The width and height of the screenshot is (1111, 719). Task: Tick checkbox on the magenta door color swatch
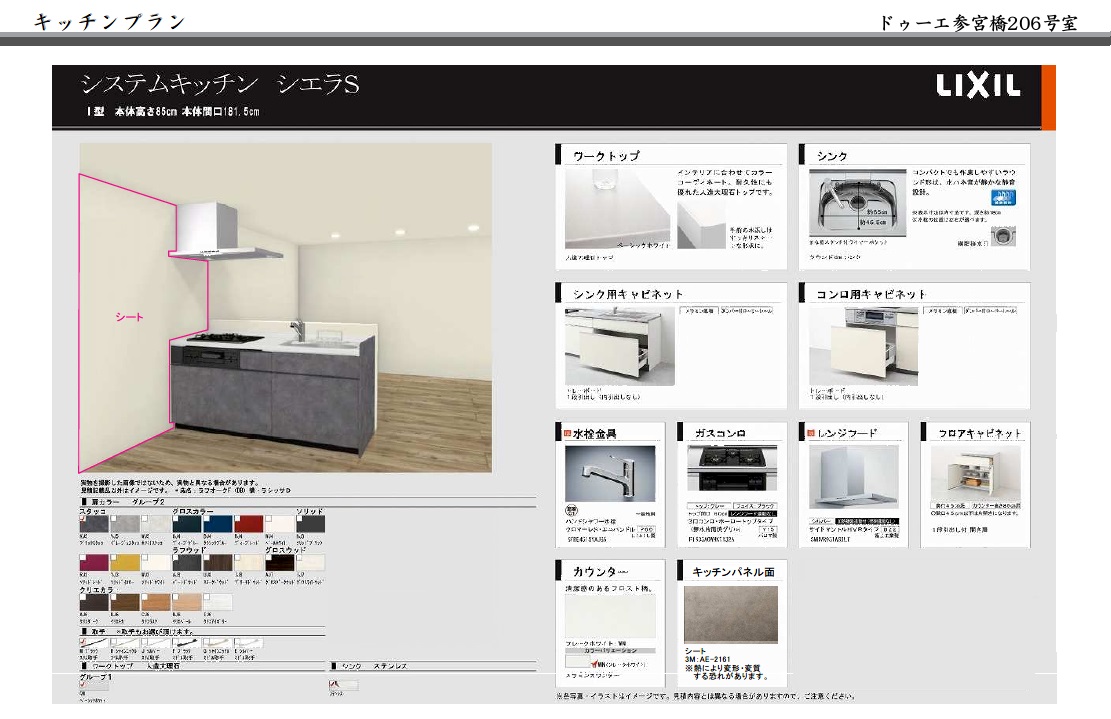tap(83, 557)
